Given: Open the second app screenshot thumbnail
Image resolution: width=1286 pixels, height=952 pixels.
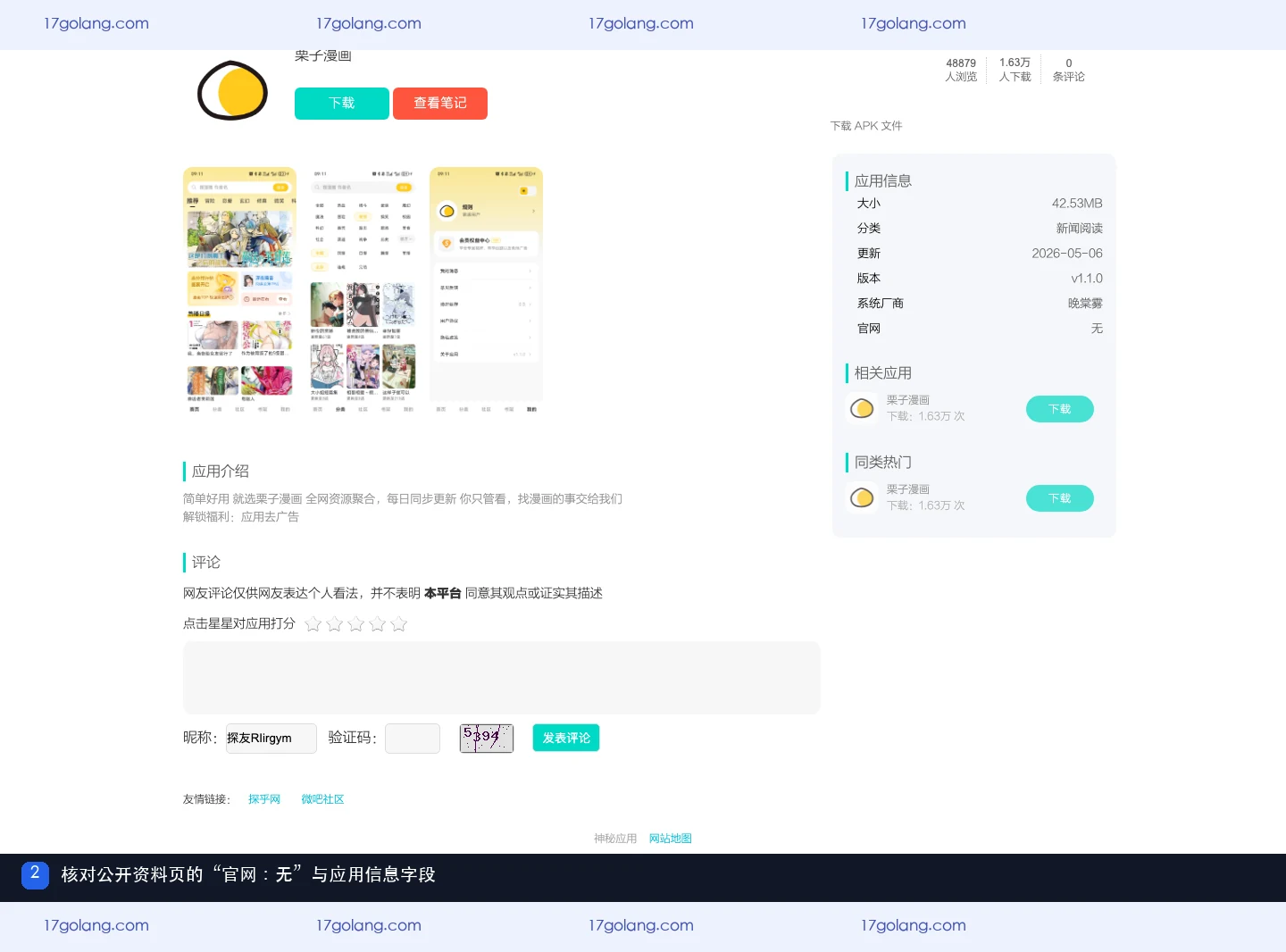Looking at the screenshot, I should point(363,291).
